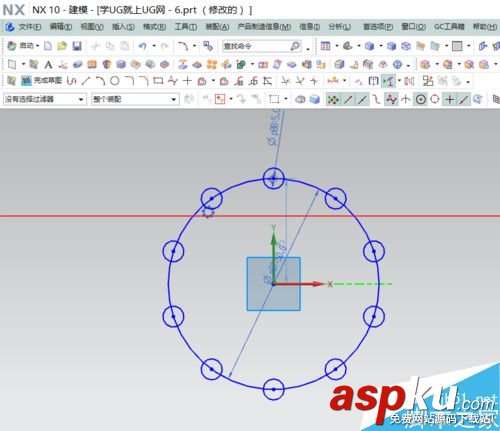This screenshot has height=431, width=500.
Task: Select the Studio Spline tool
Action: pos(173,81)
